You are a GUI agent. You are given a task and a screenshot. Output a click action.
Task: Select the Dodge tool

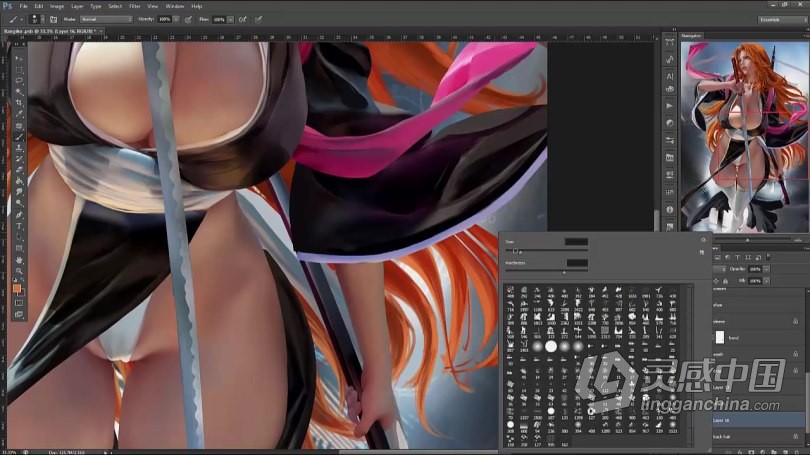19,203
